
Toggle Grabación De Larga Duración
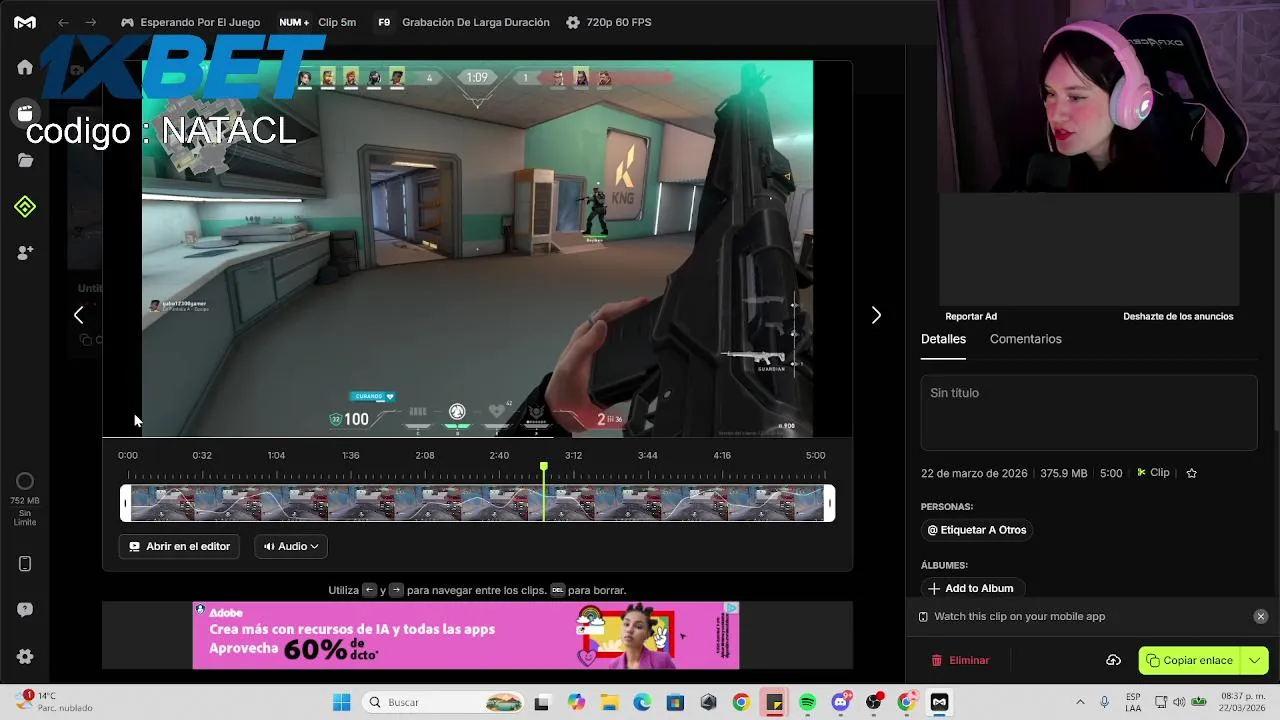[x=463, y=22]
